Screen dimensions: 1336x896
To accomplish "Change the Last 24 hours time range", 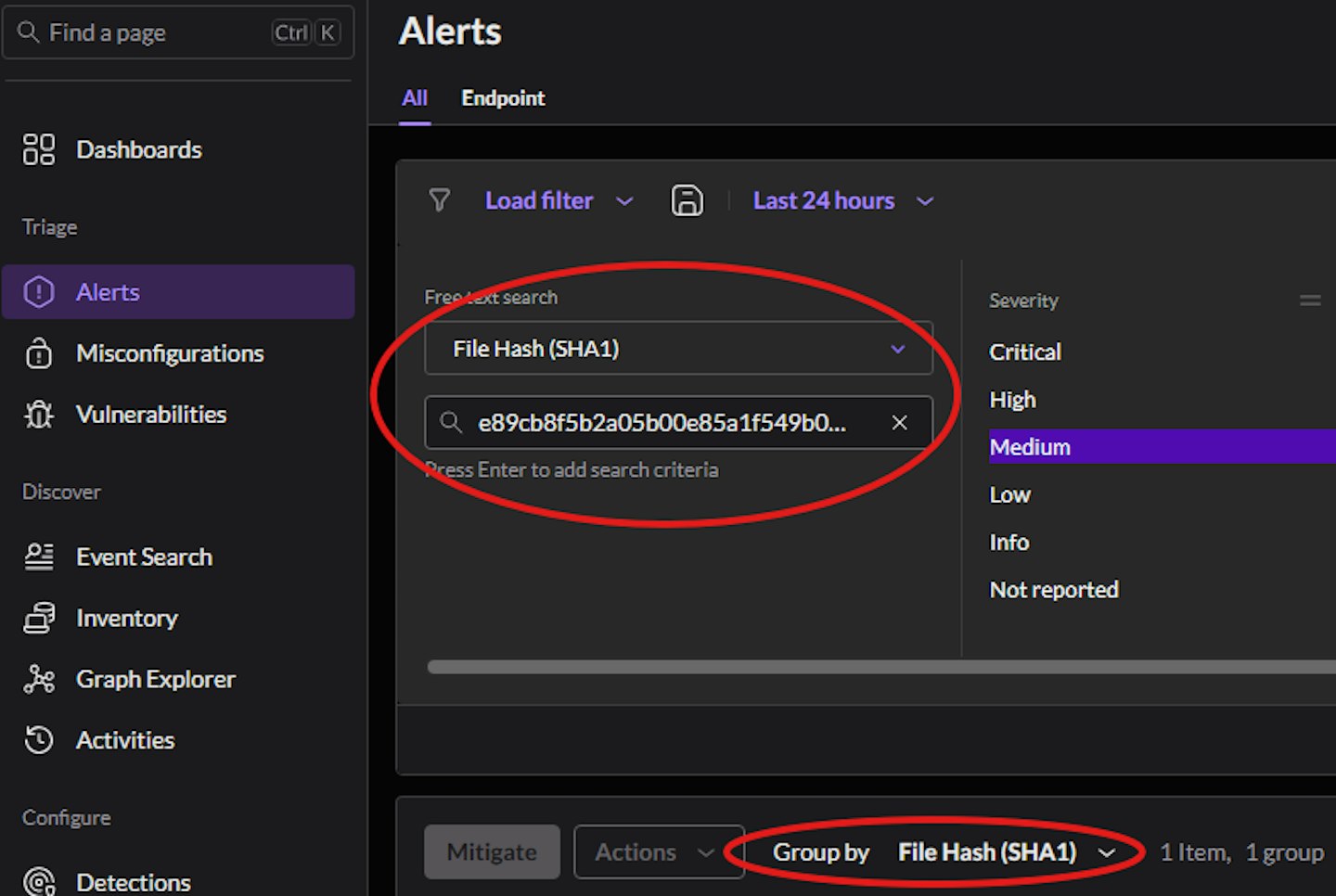I will pyautogui.click(x=843, y=201).
